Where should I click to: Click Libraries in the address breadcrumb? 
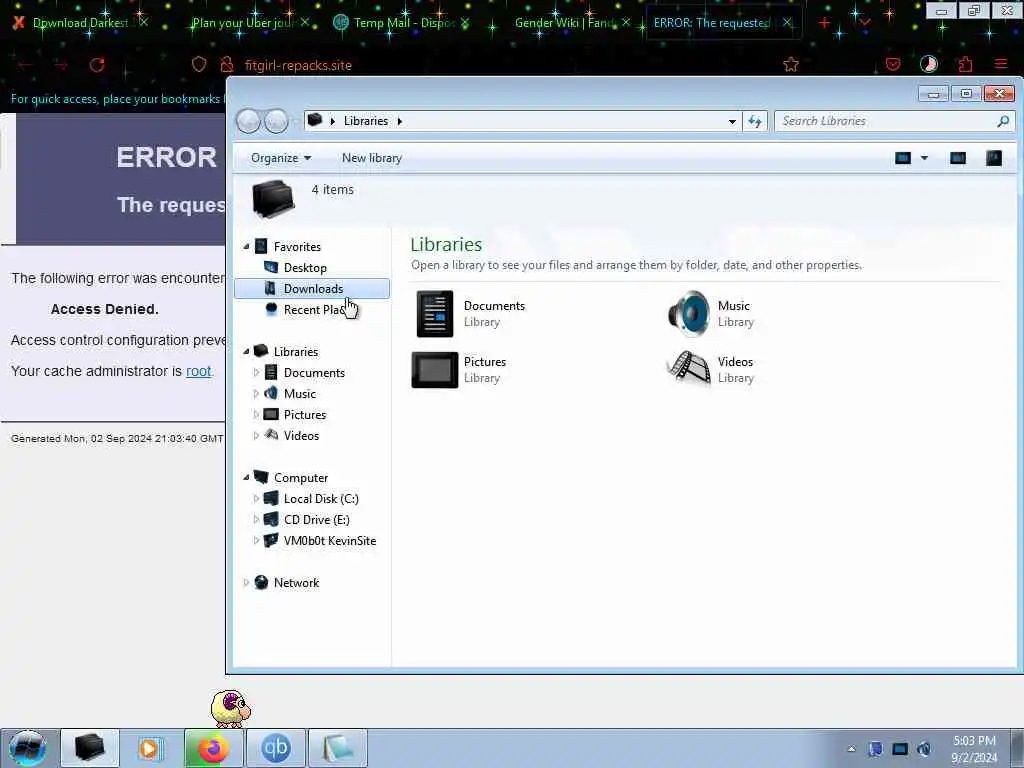[x=366, y=121]
